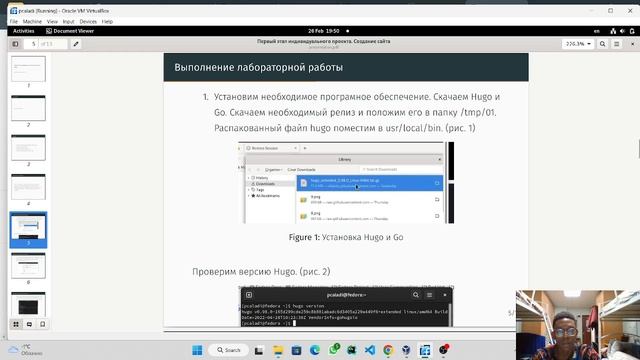Open VirtualBox Manager cube icon on taskbar
The width and height of the screenshot is (640, 360).
[406, 350]
